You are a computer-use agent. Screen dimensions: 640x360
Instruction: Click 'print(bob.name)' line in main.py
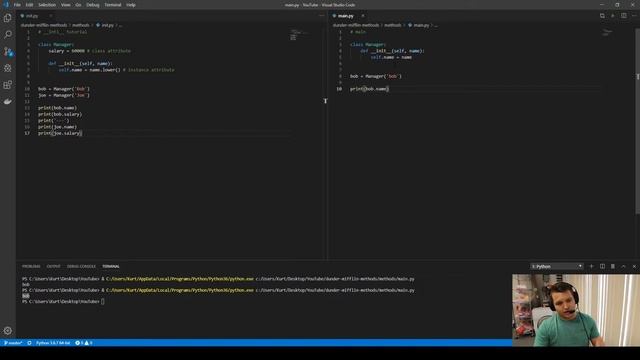369,89
